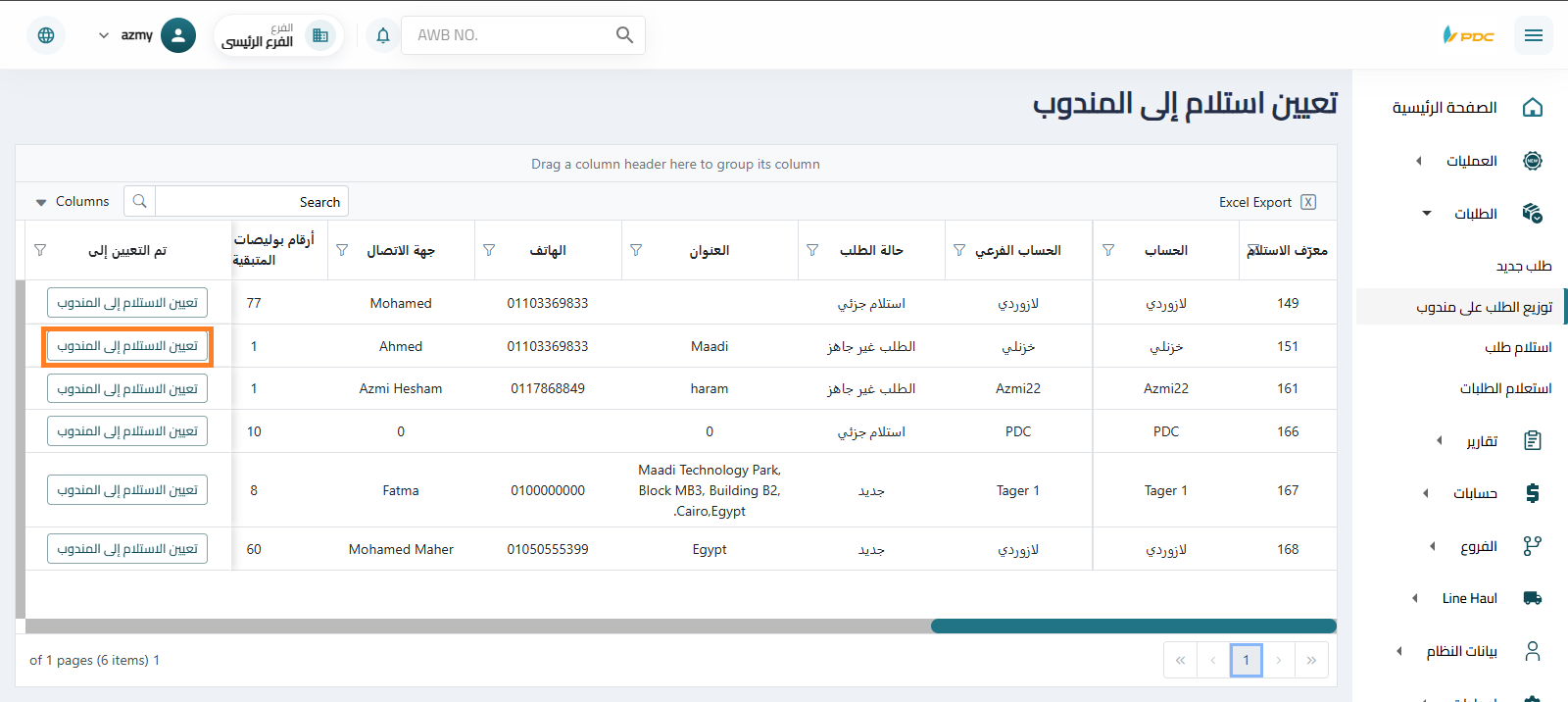Assign pickup to courier for Fatma
The width and height of the screenshot is (1568, 702).
(127, 490)
